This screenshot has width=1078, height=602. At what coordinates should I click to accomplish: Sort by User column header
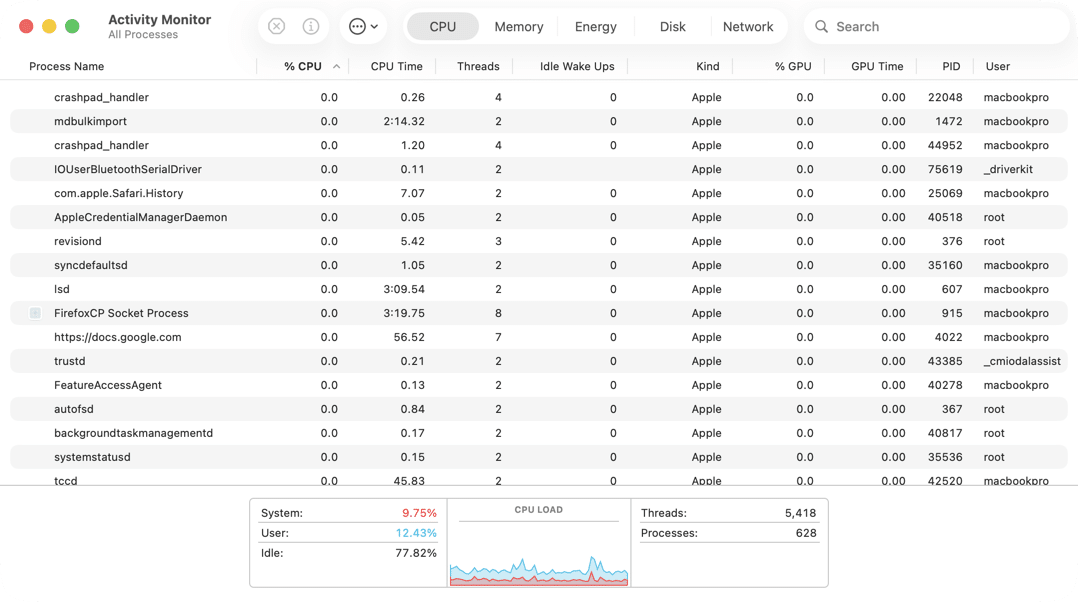point(998,67)
